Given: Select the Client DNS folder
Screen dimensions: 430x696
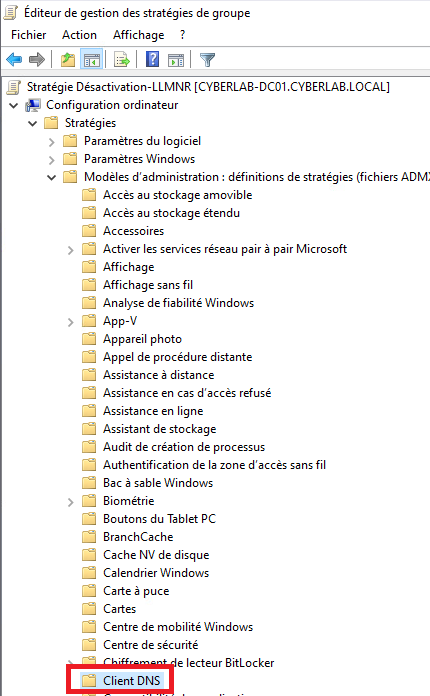Looking at the screenshot, I should [131, 680].
